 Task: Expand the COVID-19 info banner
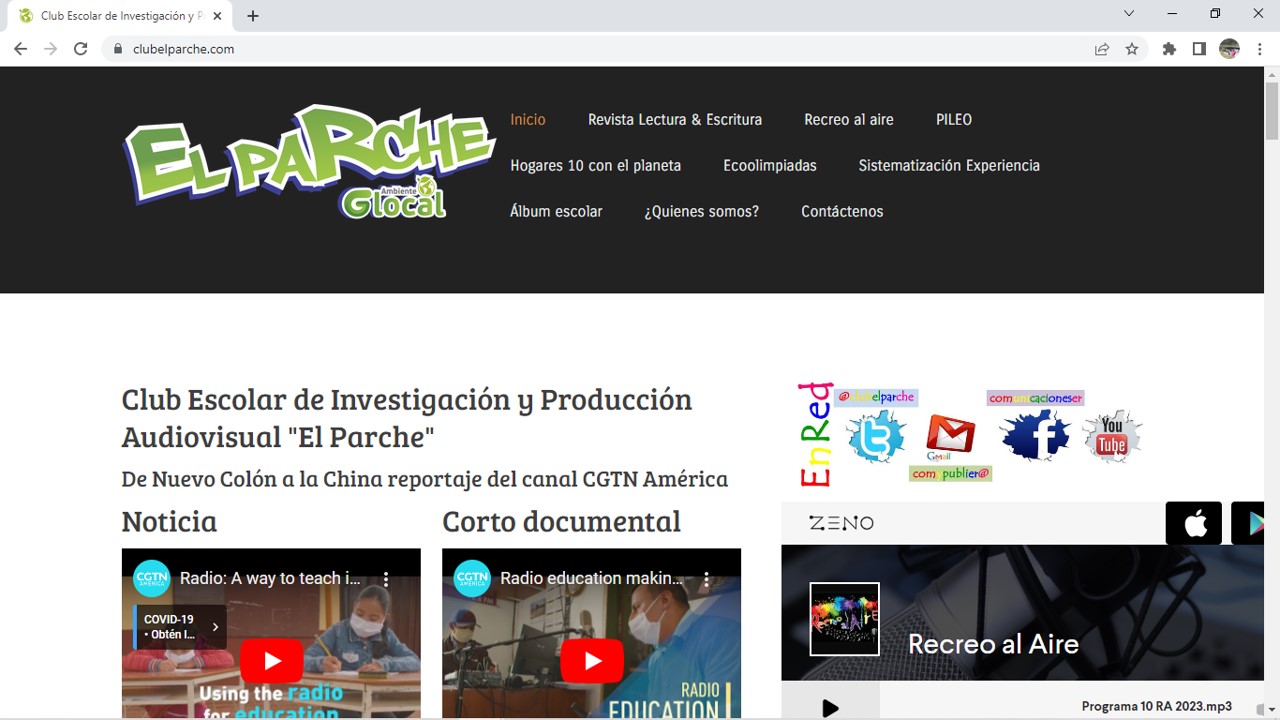[215, 627]
